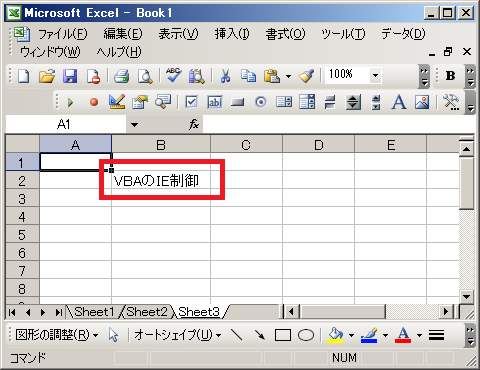This screenshot has width=480, height=370.
Task: Select the Check Box control
Action: pyautogui.click(x=191, y=102)
